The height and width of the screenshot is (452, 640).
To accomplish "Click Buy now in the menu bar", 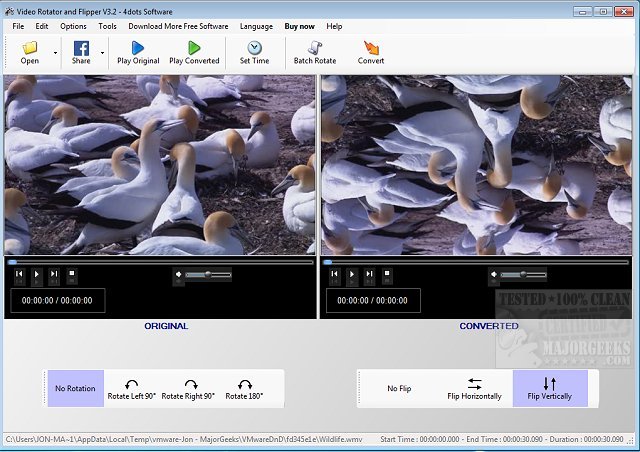I will pos(299,26).
